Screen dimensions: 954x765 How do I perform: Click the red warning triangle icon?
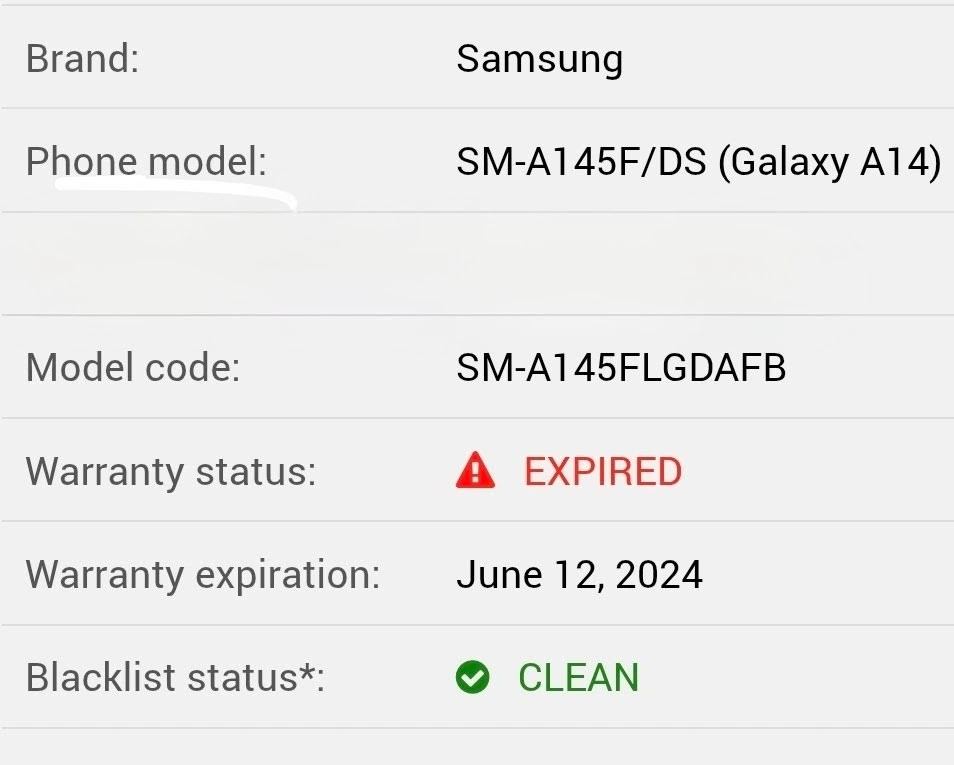pyautogui.click(x=475, y=471)
